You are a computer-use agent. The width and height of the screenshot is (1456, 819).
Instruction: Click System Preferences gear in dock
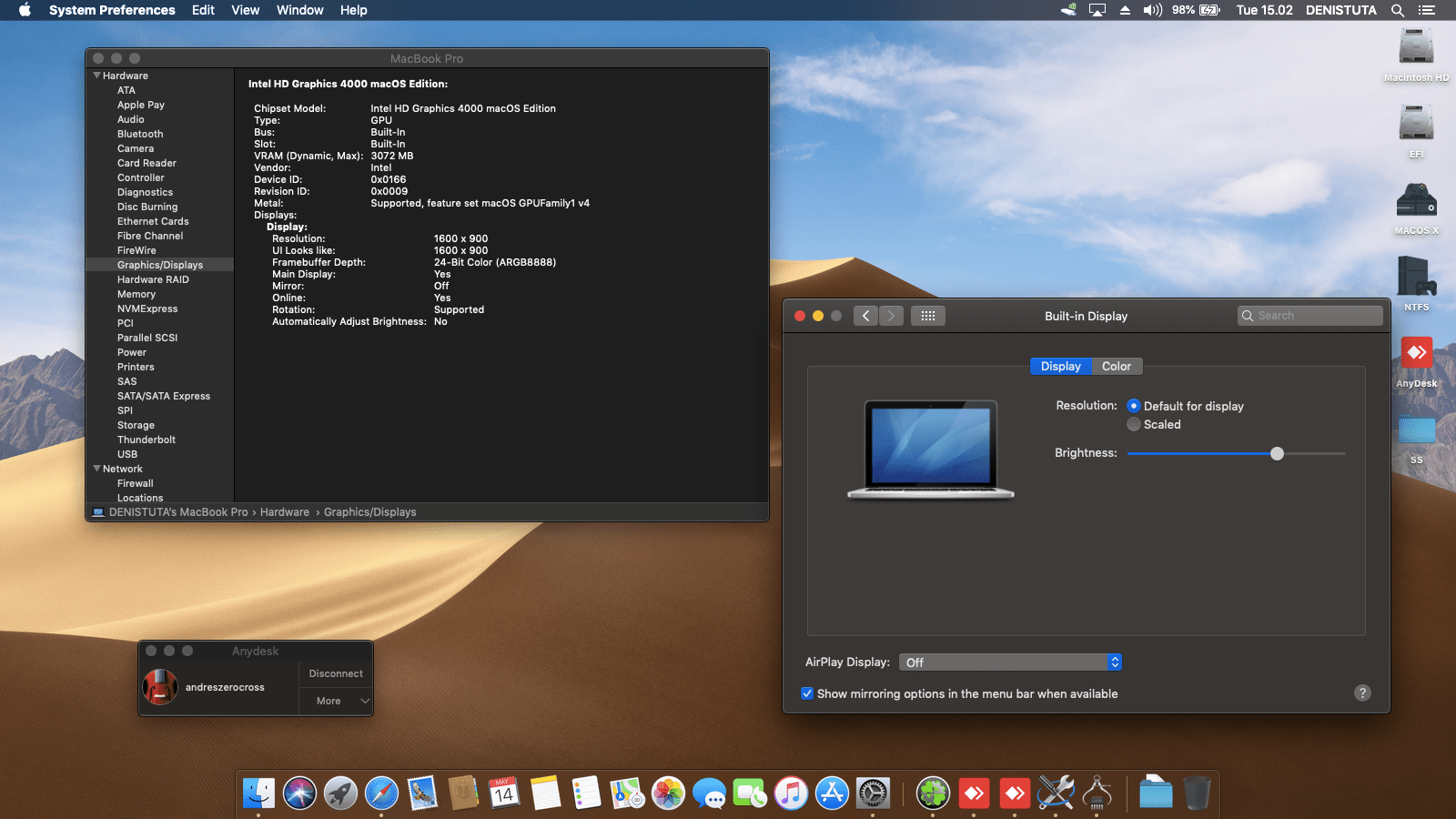[873, 794]
